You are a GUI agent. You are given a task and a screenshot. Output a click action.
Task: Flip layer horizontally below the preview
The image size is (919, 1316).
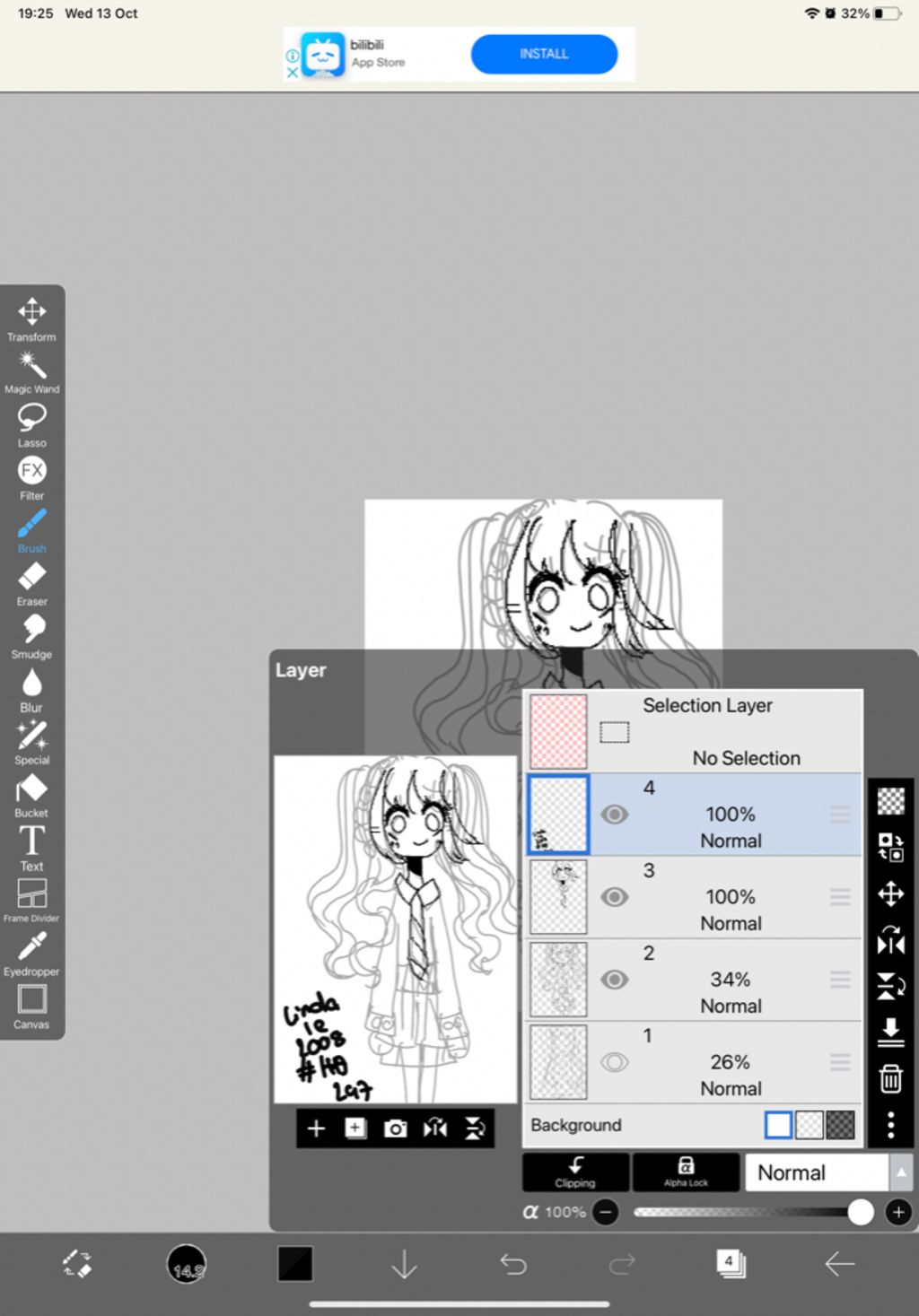[435, 1129]
